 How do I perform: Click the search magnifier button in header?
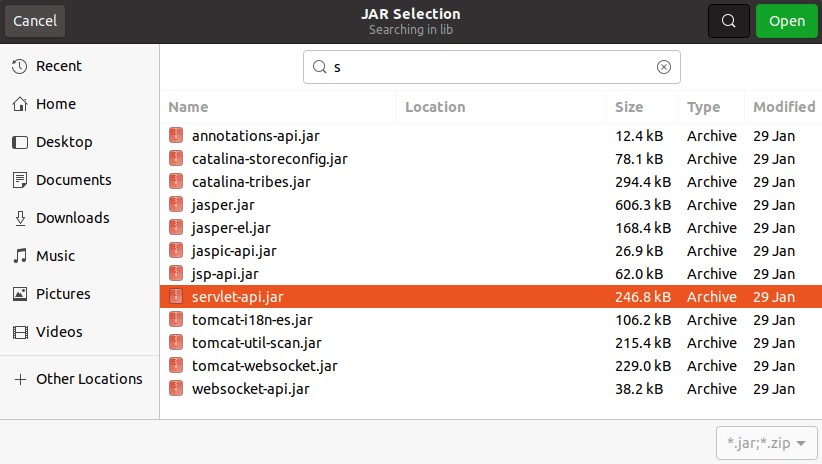tap(728, 21)
